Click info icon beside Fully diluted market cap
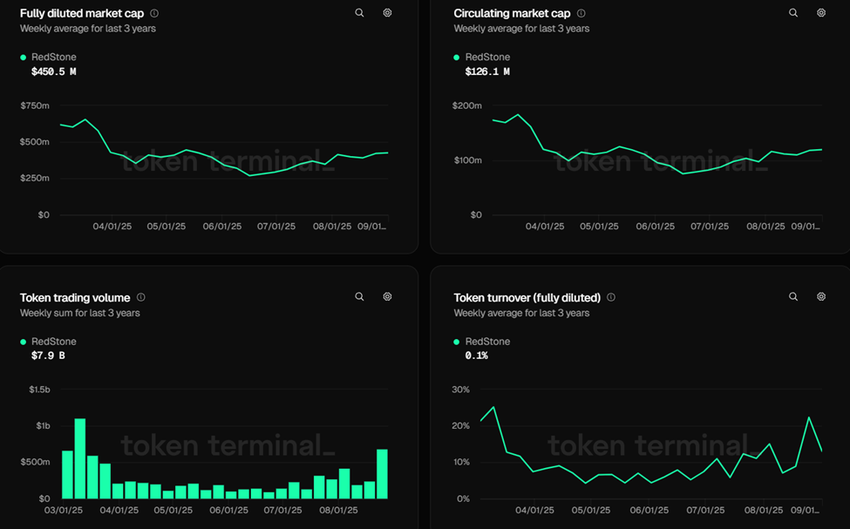The width and height of the screenshot is (850, 529). pos(154,14)
